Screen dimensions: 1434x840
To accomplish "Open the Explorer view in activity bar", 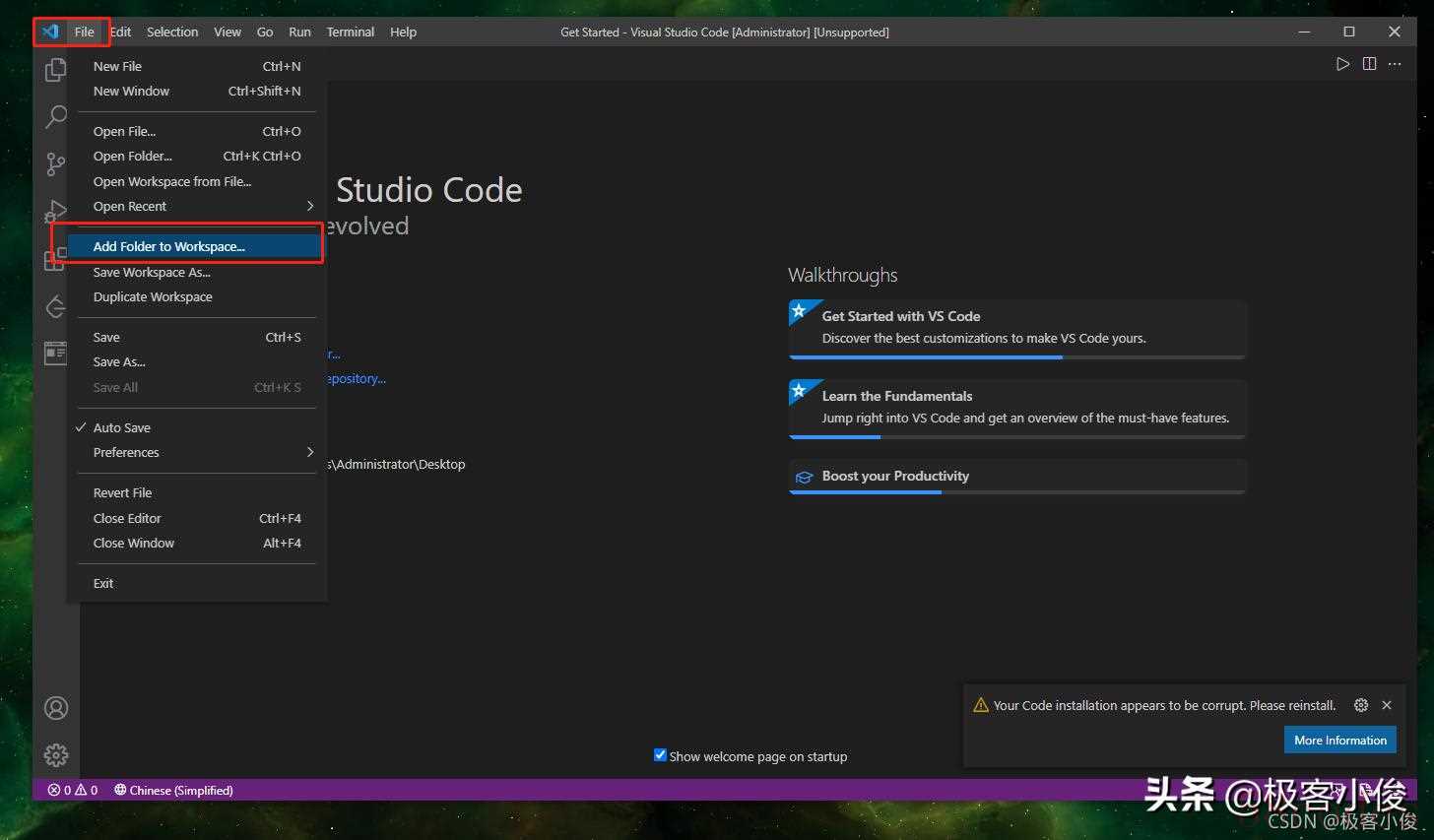I will tap(56, 69).
